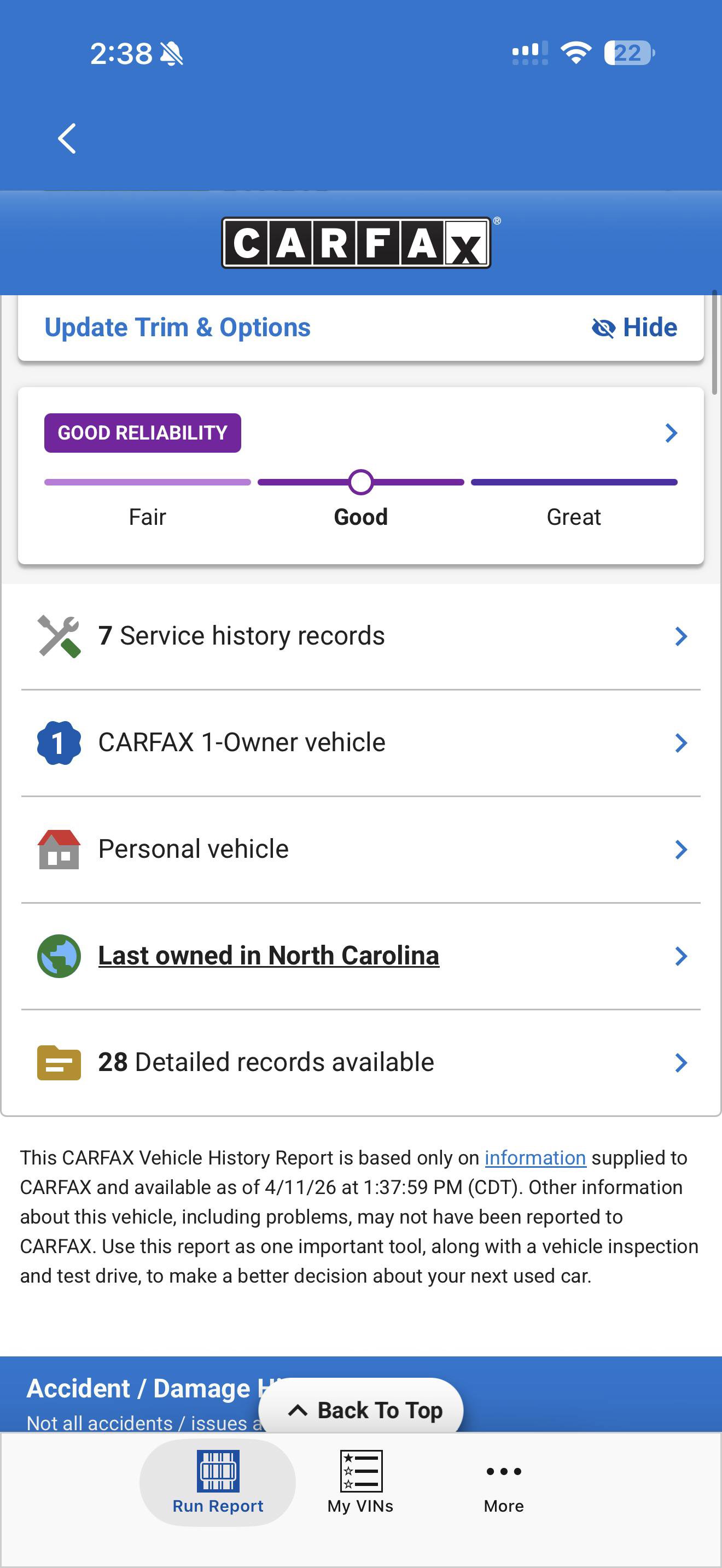Open the information hyperlink in disclaimer

(x=534, y=1158)
